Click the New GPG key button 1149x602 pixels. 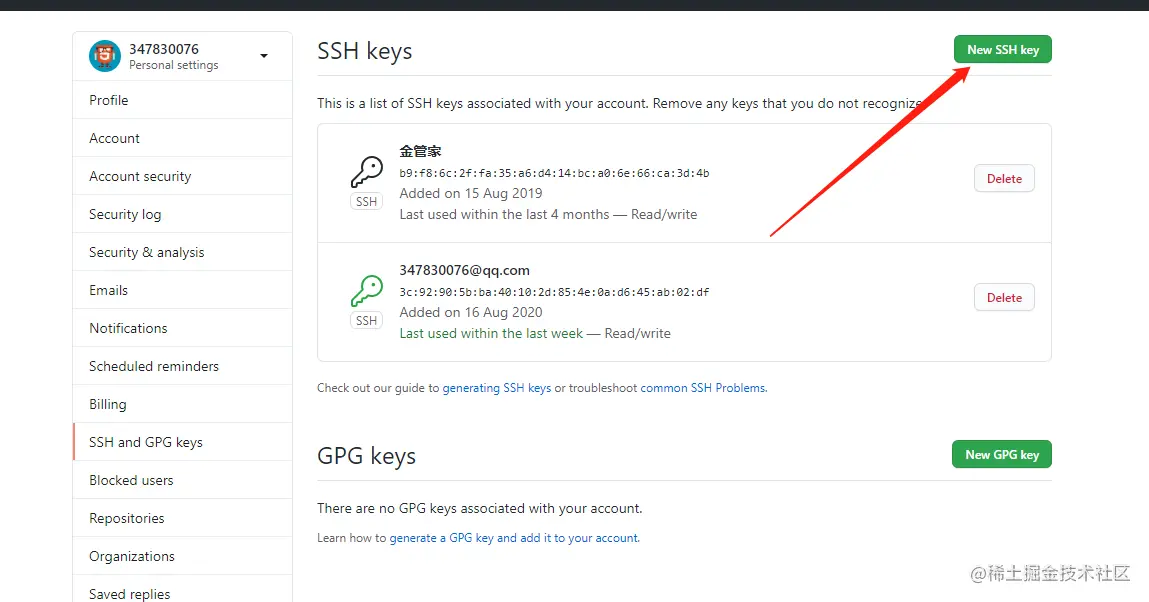[1002, 454]
